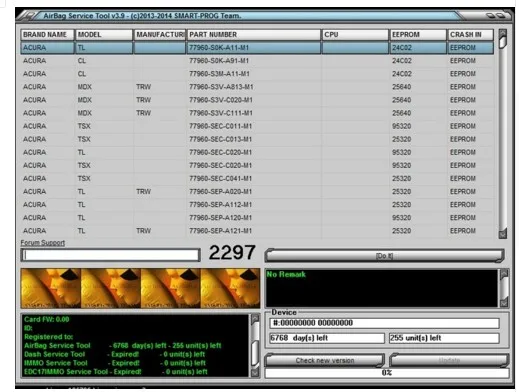
Task: Click the table scrollbar up arrow
Action: (x=502, y=33)
